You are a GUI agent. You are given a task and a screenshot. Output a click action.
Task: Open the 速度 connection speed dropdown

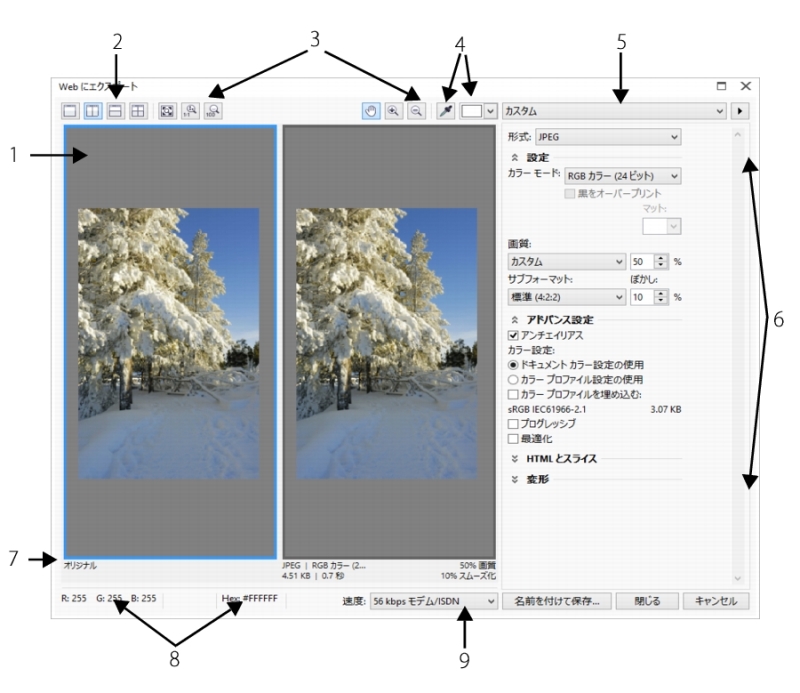pyautogui.click(x=433, y=601)
